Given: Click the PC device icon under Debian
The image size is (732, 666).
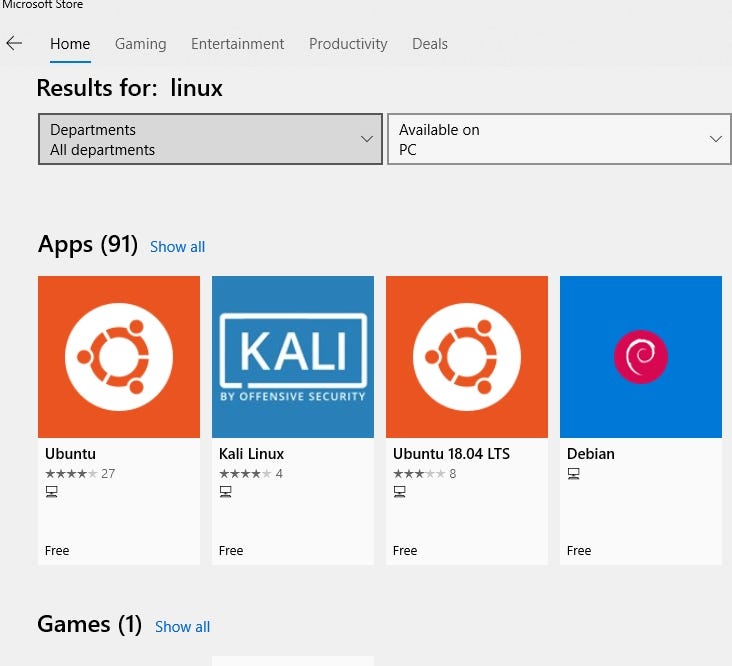Looking at the screenshot, I should pyautogui.click(x=574, y=474).
